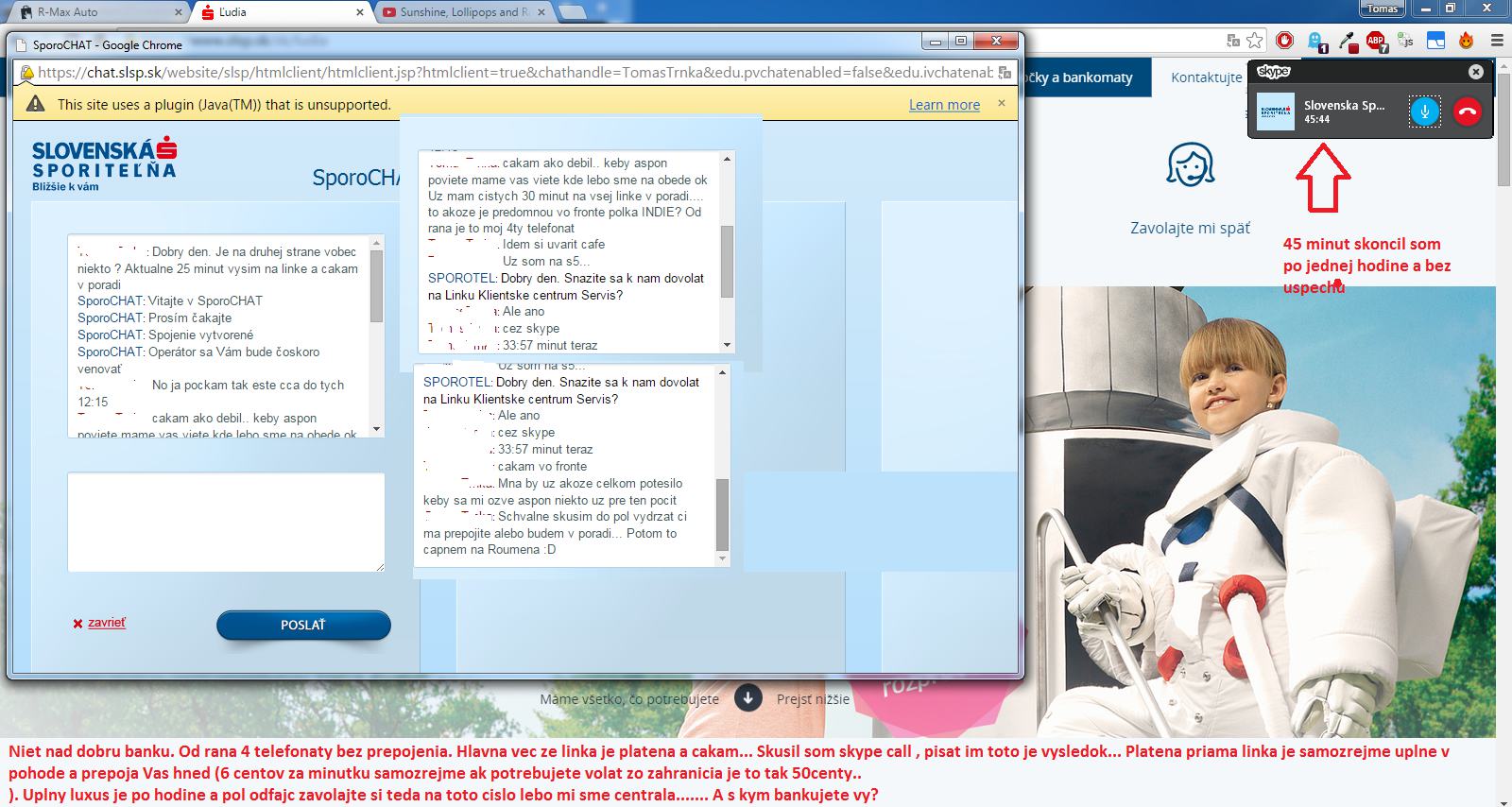Hang up the Skype call
Image resolution: width=1512 pixels, height=807 pixels.
[1467, 112]
